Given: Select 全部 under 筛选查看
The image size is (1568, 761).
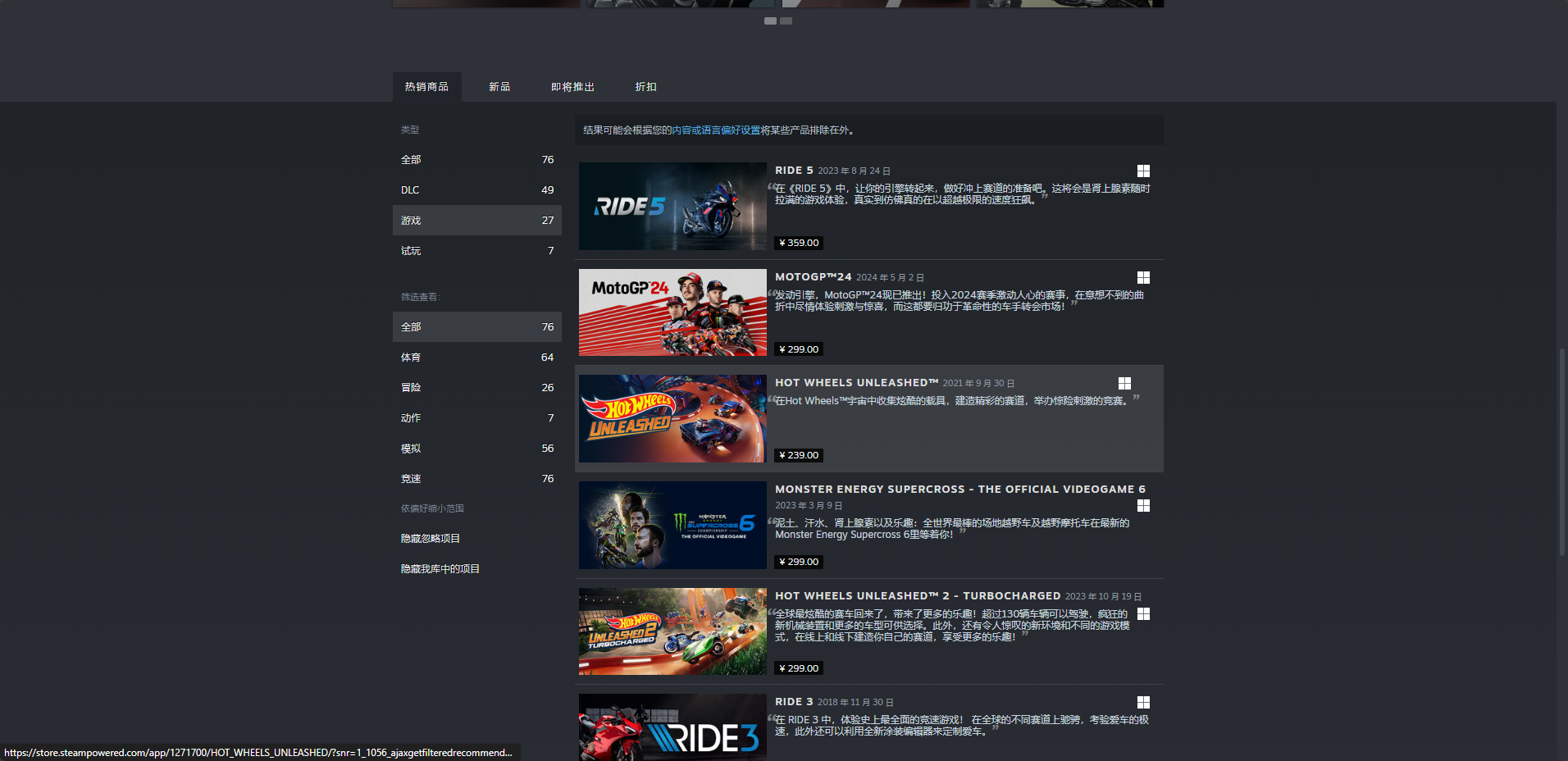Looking at the screenshot, I should pos(477,327).
